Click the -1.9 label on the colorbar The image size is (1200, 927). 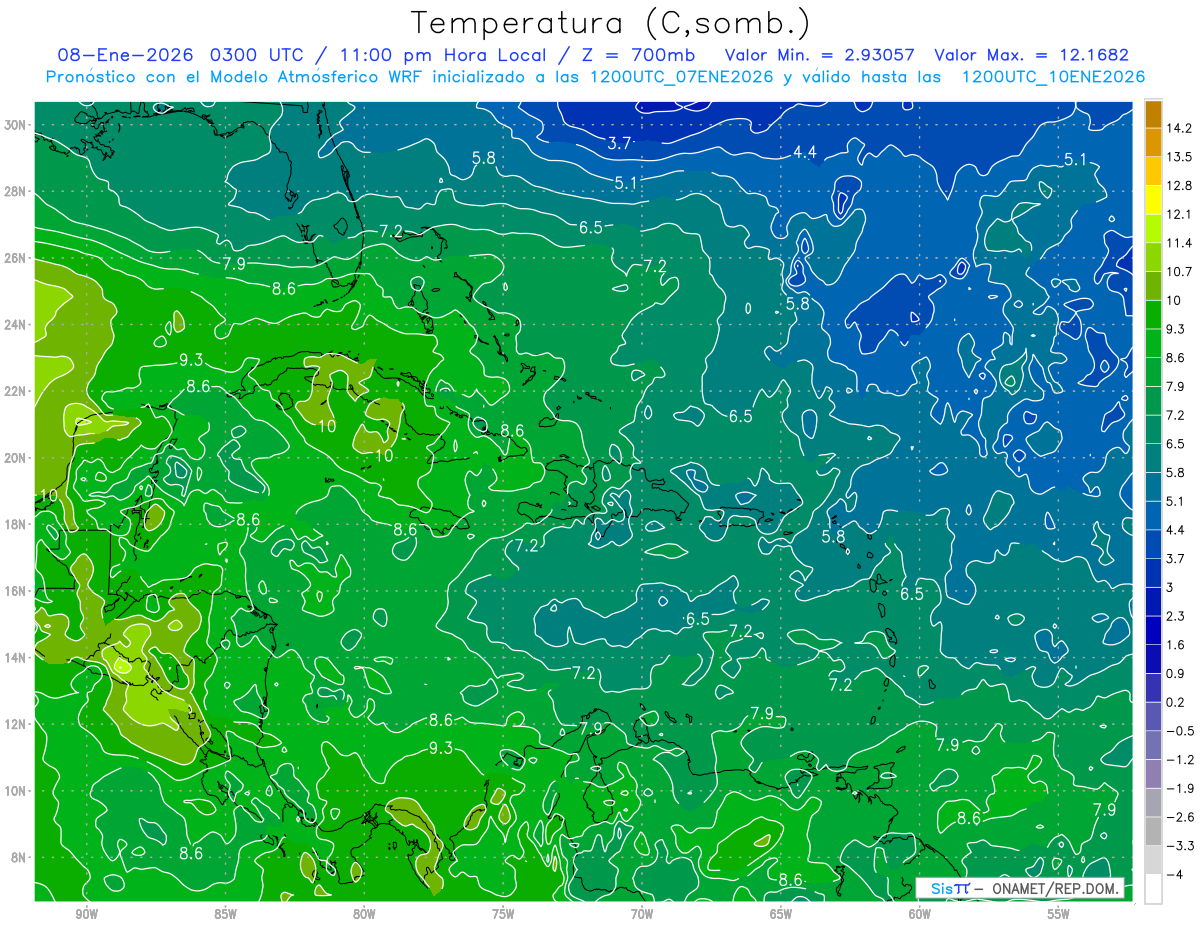[x=1179, y=788]
